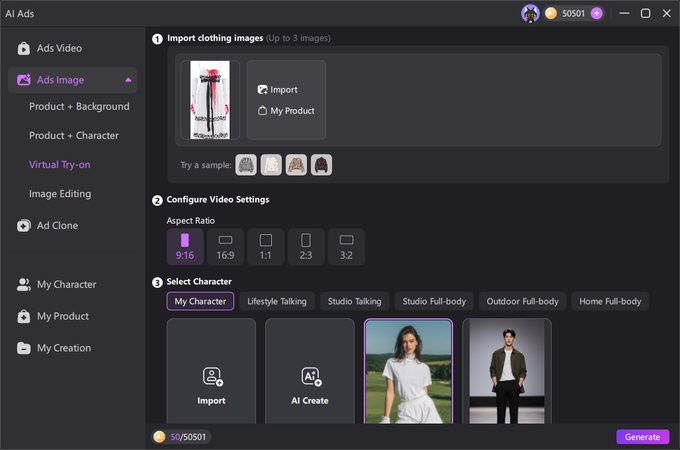The image size is (680, 450).
Task: Try the gray jacket sample
Action: tap(246, 165)
